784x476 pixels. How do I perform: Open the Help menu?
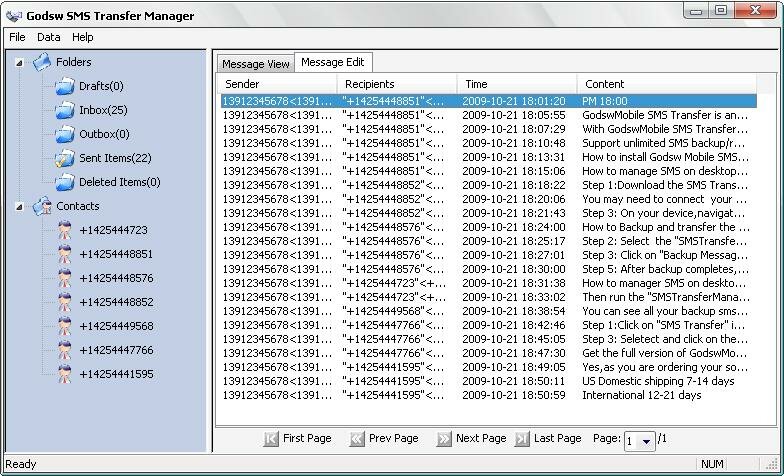pyautogui.click(x=82, y=37)
